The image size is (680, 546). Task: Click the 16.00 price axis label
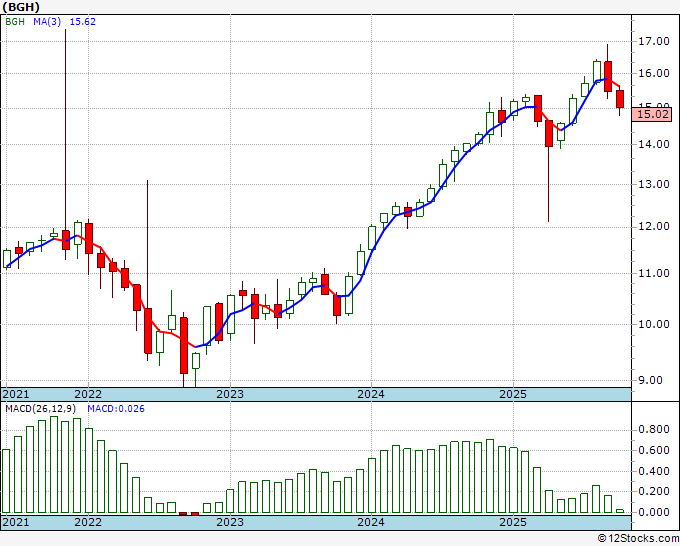[x=654, y=73]
